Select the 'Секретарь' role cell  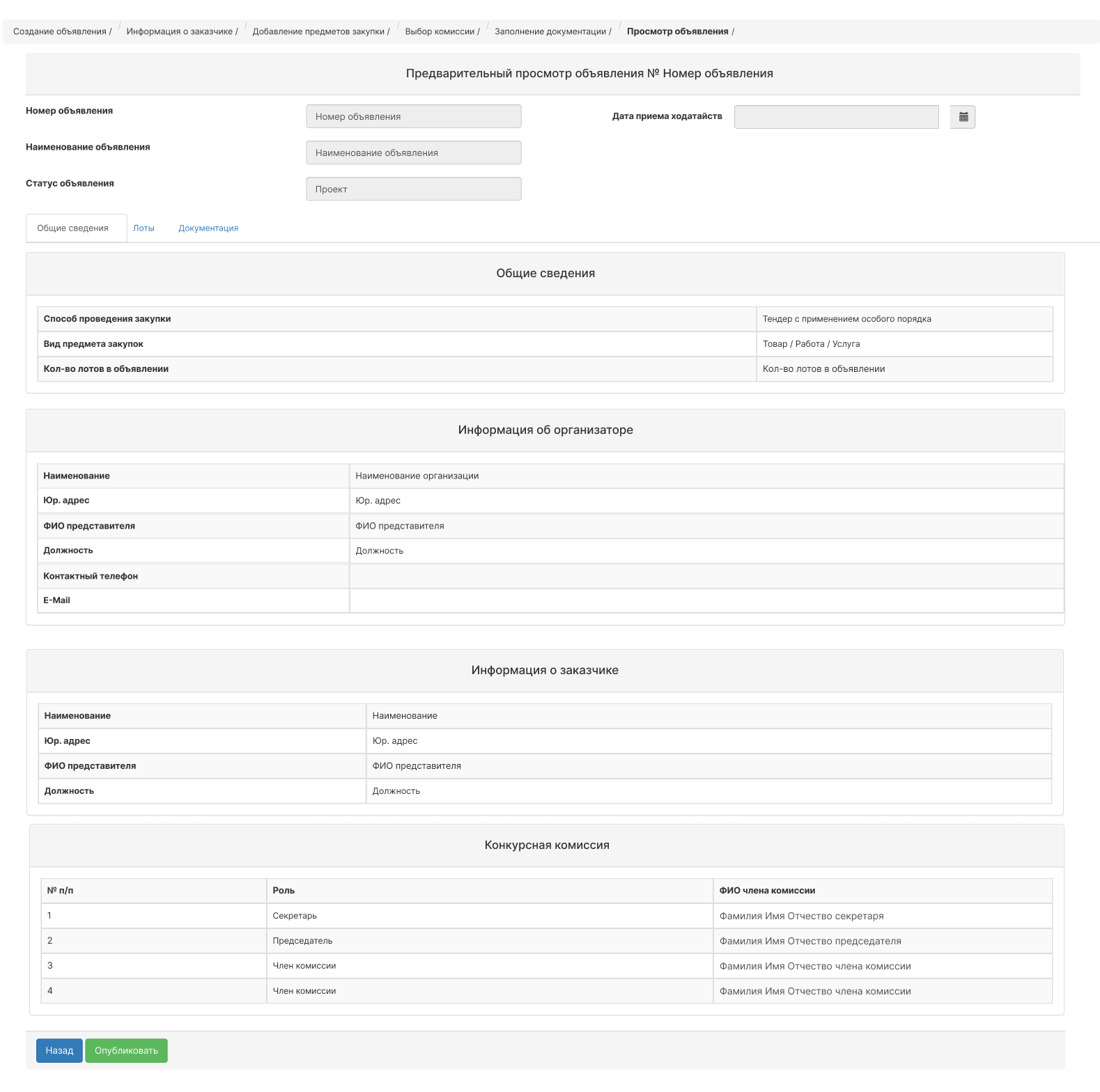tap(490, 916)
